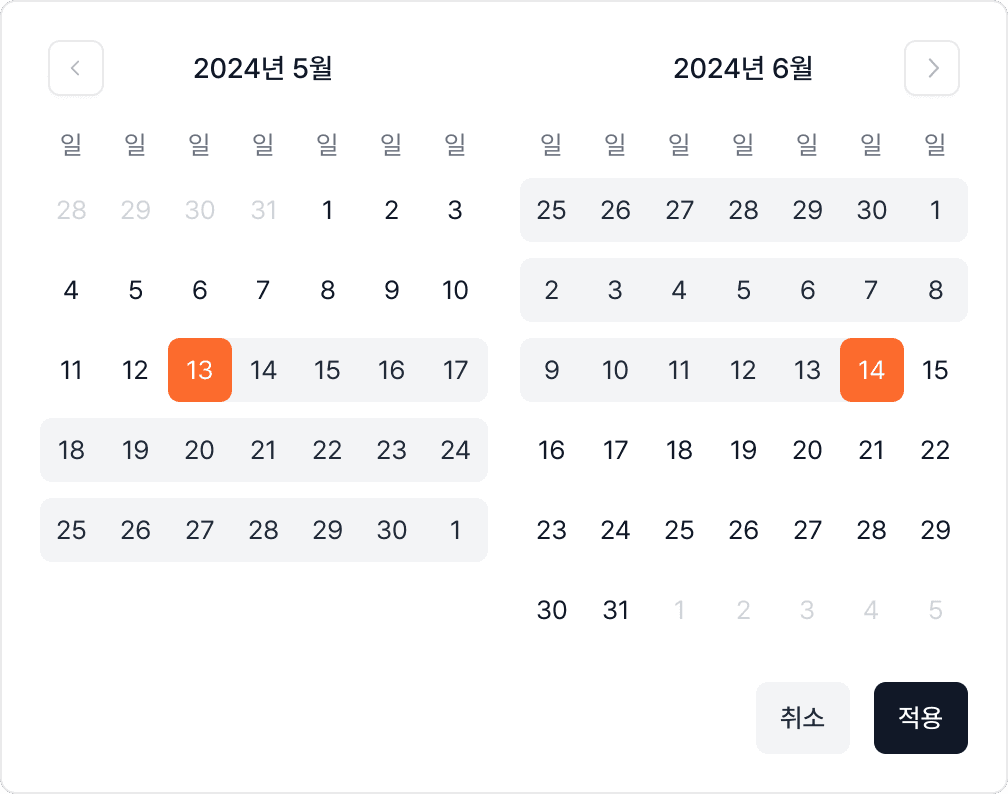Go to previous month with left chevron
The height and width of the screenshot is (794, 1008).
point(76,68)
